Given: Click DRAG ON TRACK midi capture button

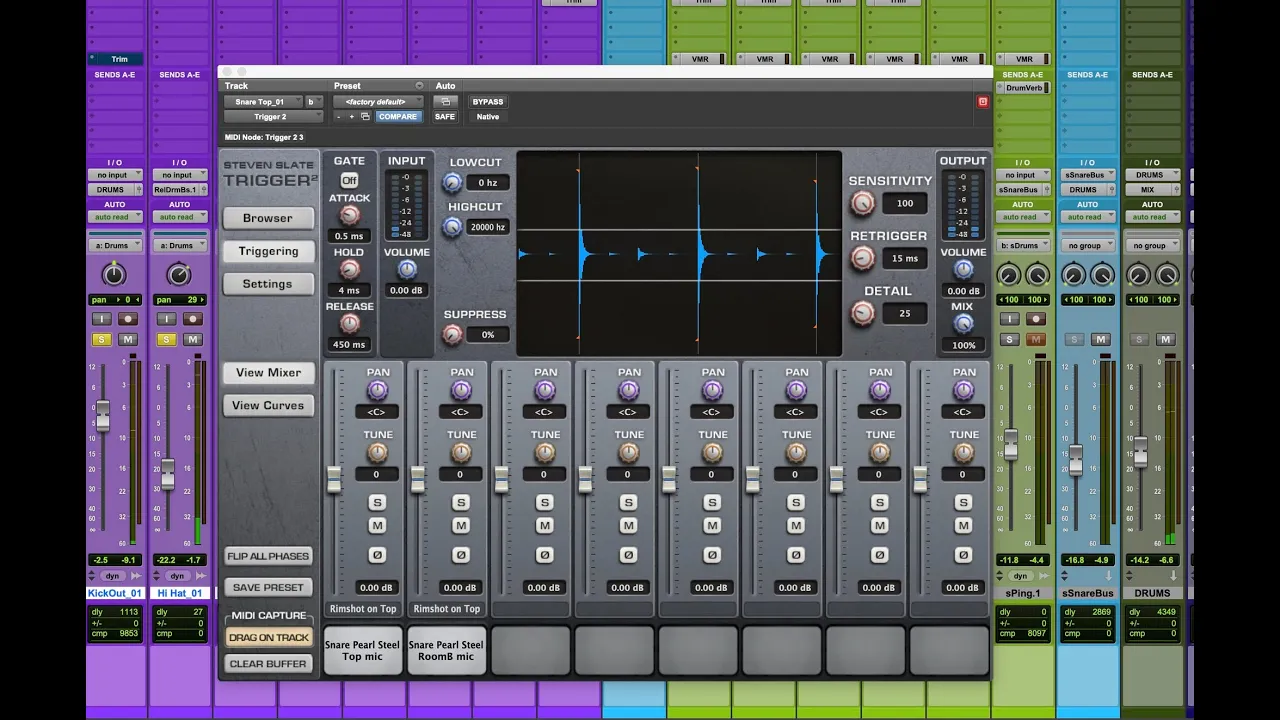Looking at the screenshot, I should pos(268,637).
